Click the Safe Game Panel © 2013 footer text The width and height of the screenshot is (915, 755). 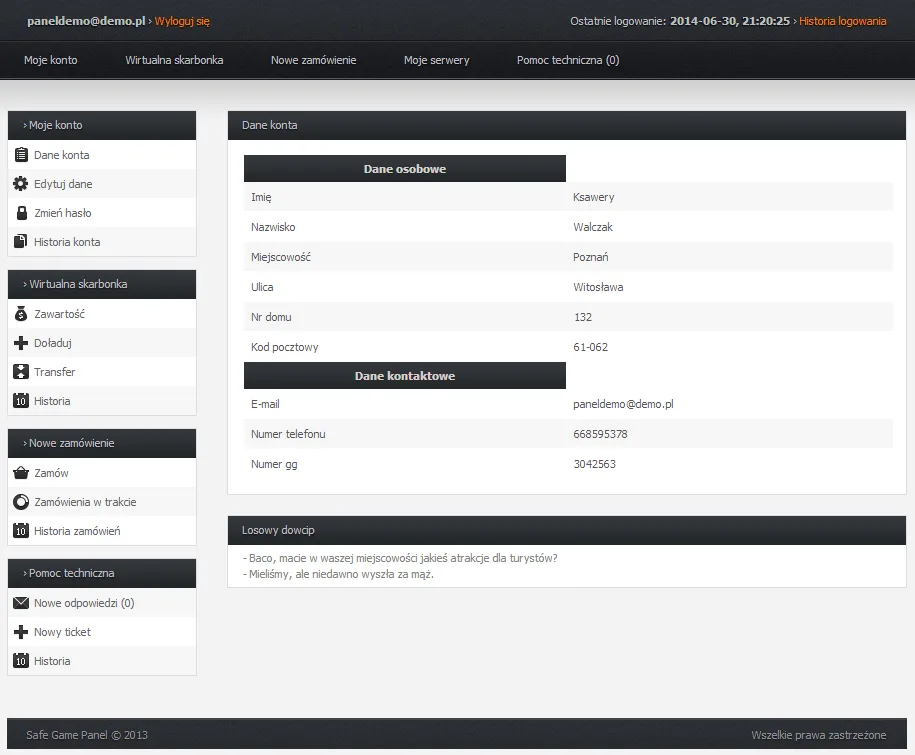click(x=87, y=735)
